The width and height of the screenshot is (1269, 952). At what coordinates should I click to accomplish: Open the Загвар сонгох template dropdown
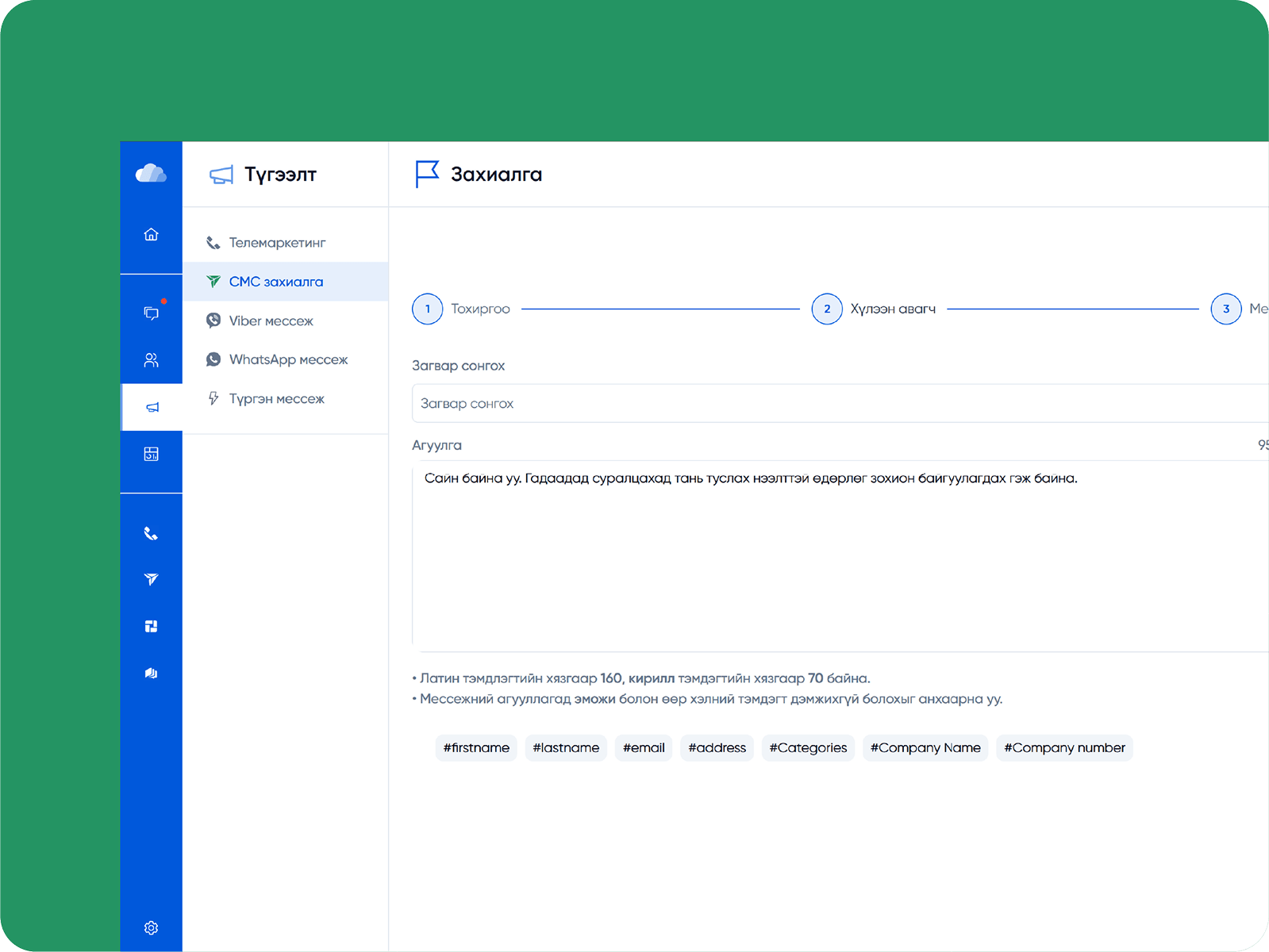(x=840, y=403)
